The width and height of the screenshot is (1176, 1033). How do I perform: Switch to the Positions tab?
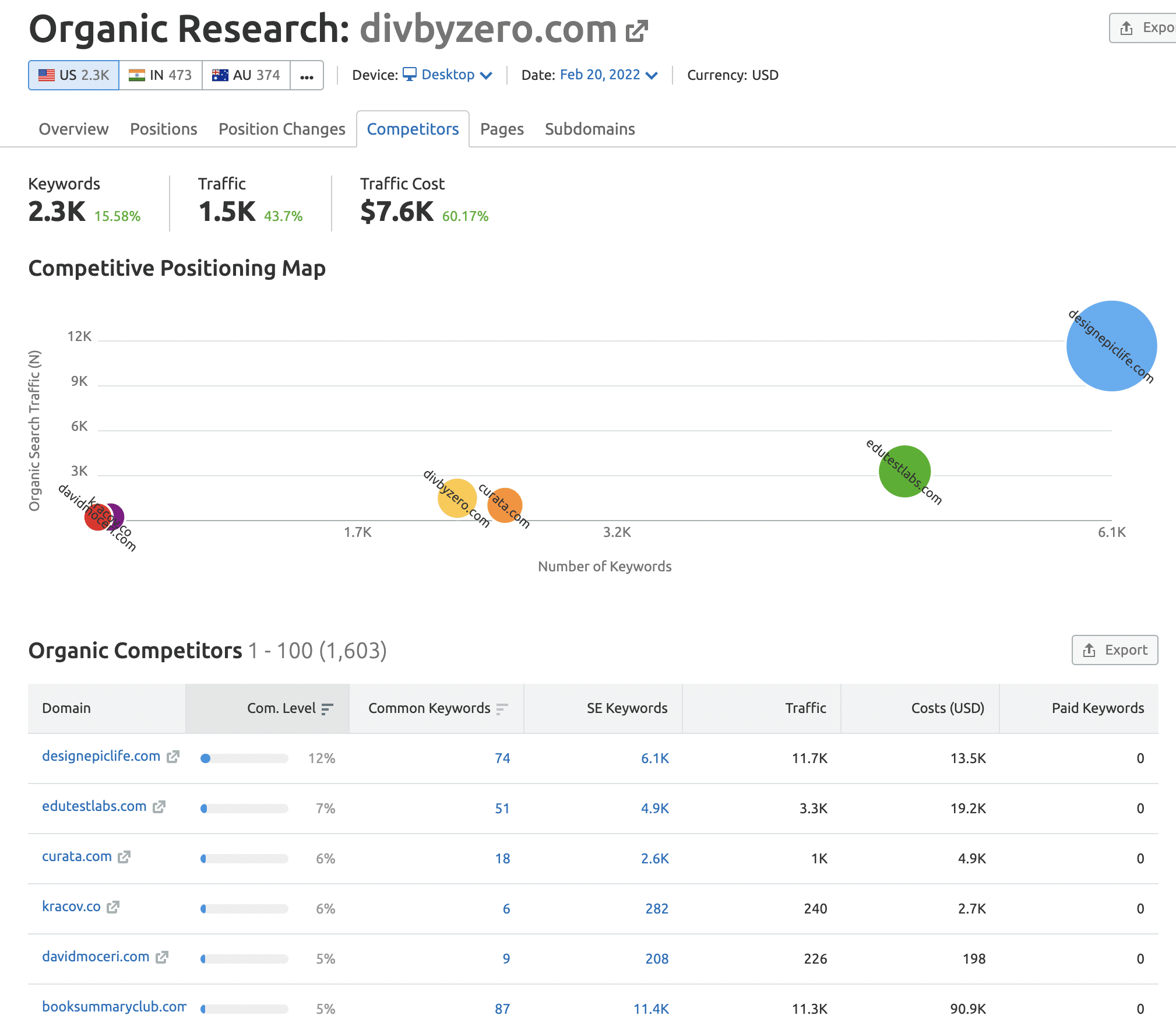coord(164,129)
